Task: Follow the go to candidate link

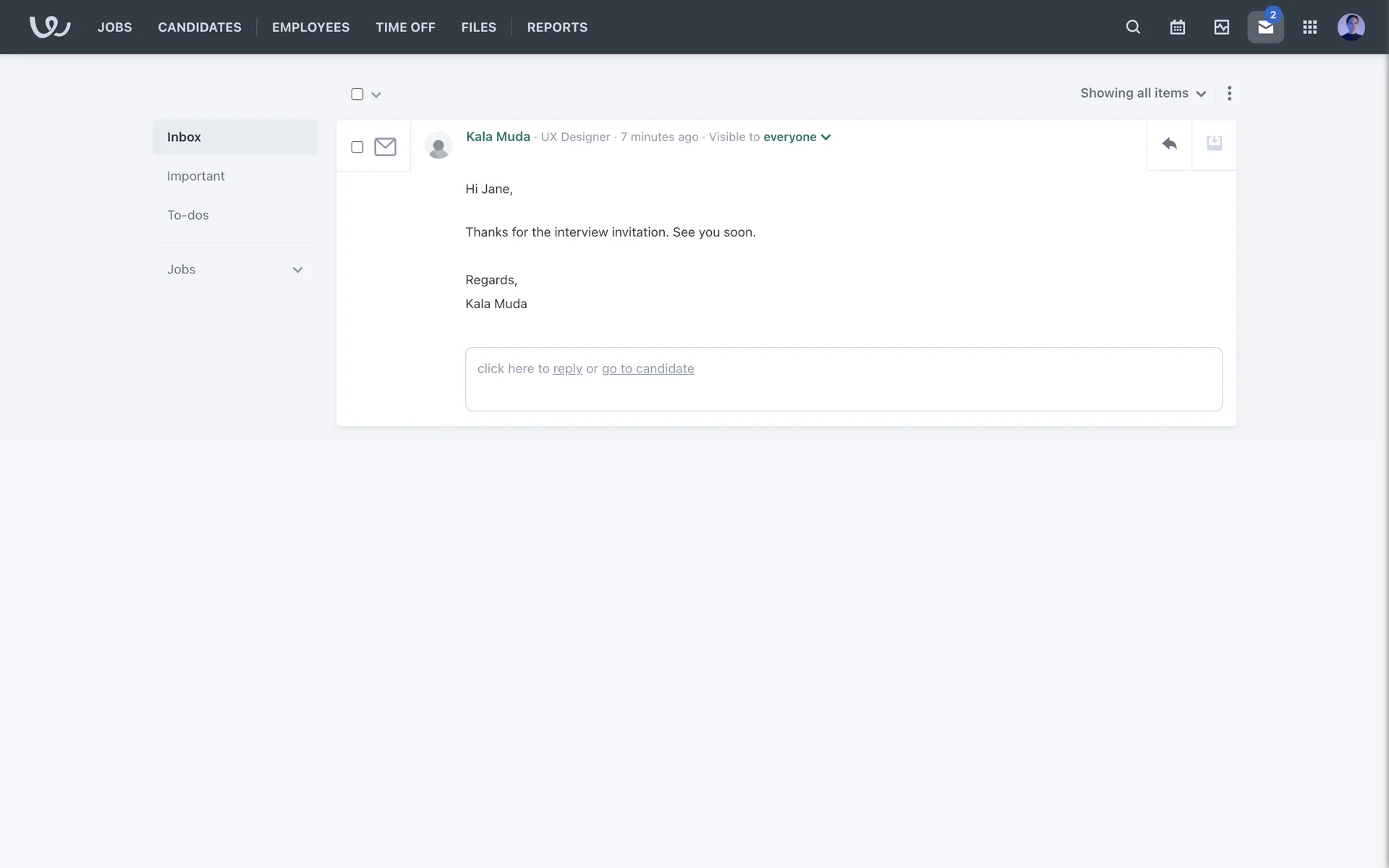Action: [x=647, y=369]
